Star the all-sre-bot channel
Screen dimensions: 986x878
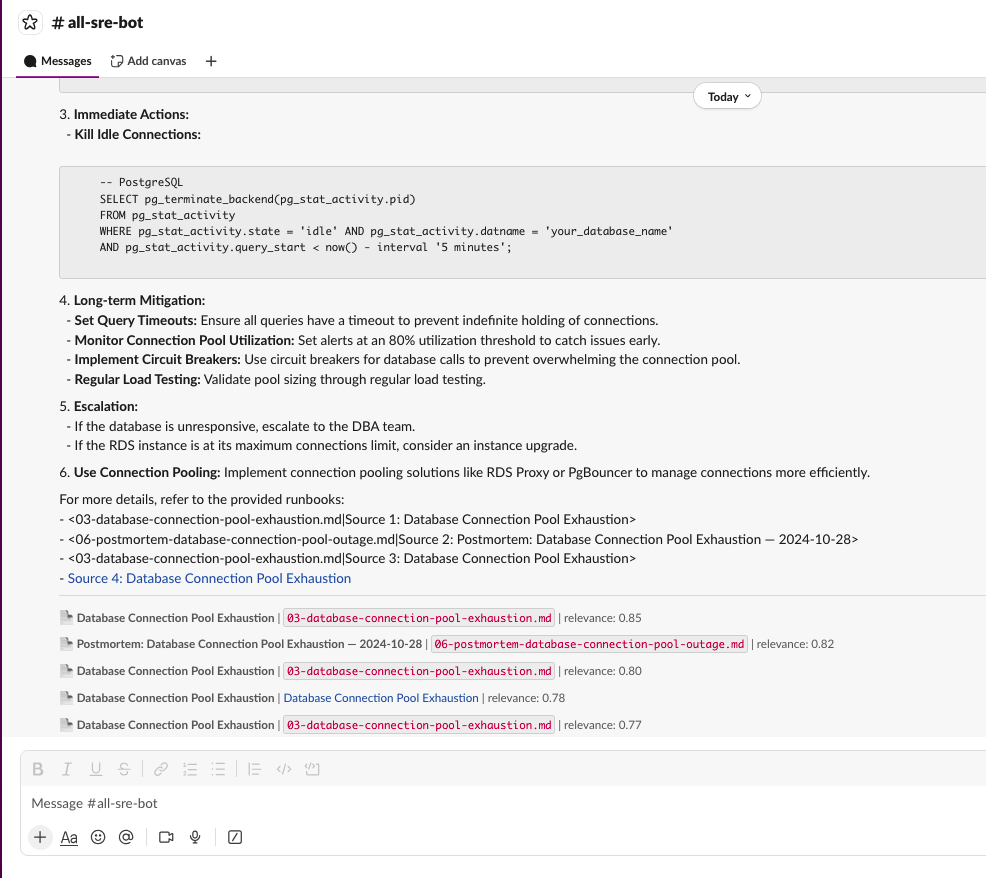(31, 22)
